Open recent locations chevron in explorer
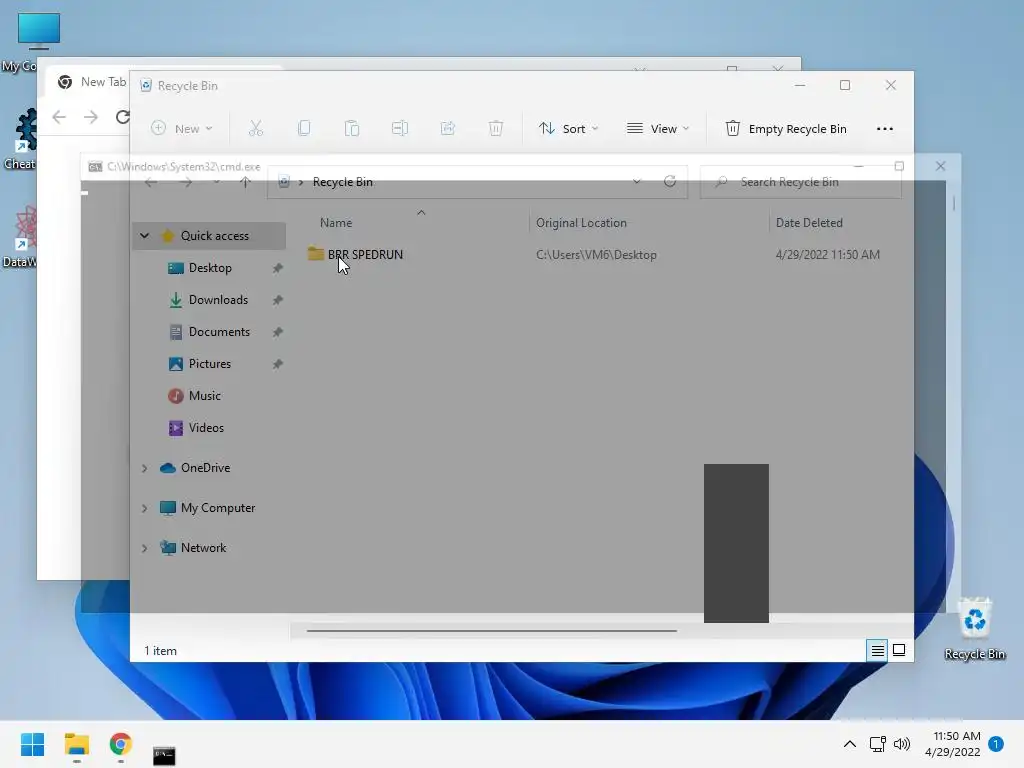 point(217,182)
